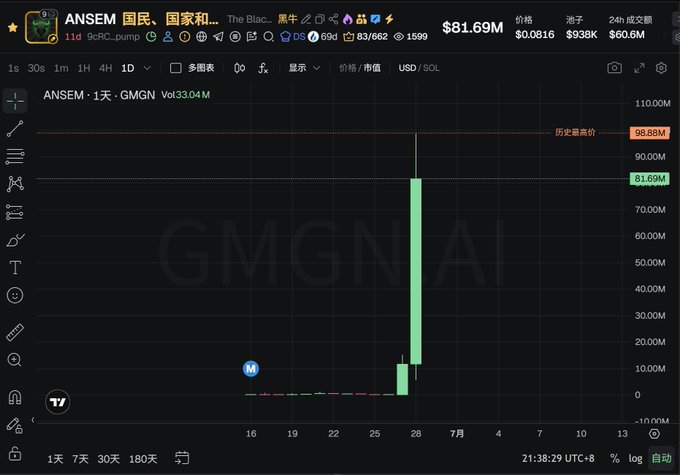Switch to the 1H timeframe
Screen dimensions: 680x475
pos(84,68)
